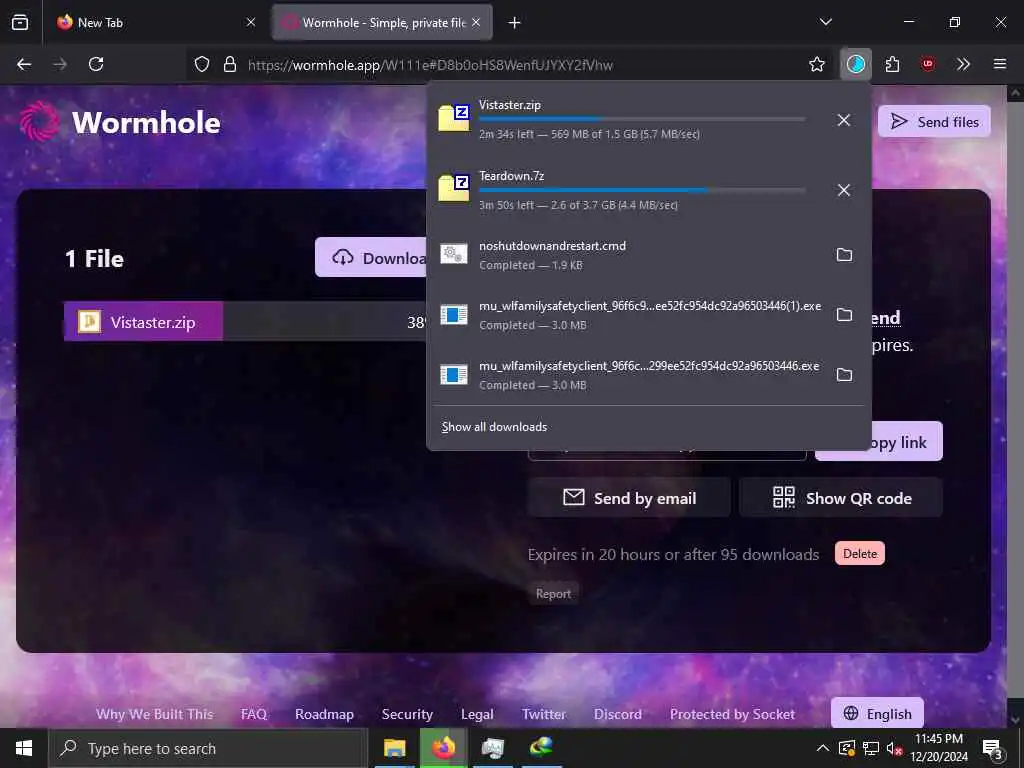
Task: Click the Download button
Action: coord(371,258)
